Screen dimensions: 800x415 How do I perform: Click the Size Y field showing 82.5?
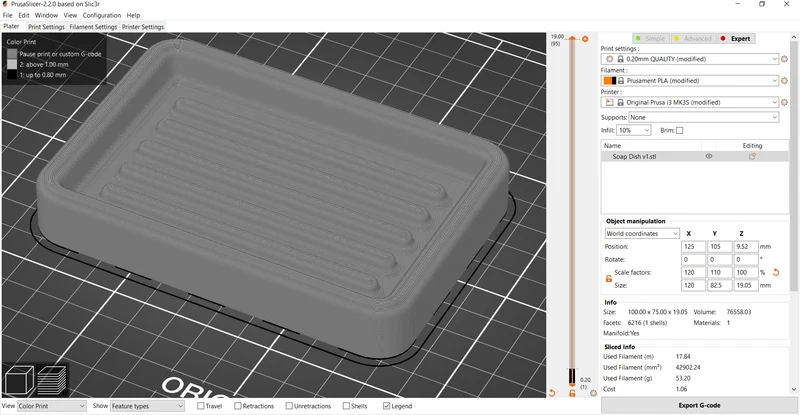[x=719, y=286]
